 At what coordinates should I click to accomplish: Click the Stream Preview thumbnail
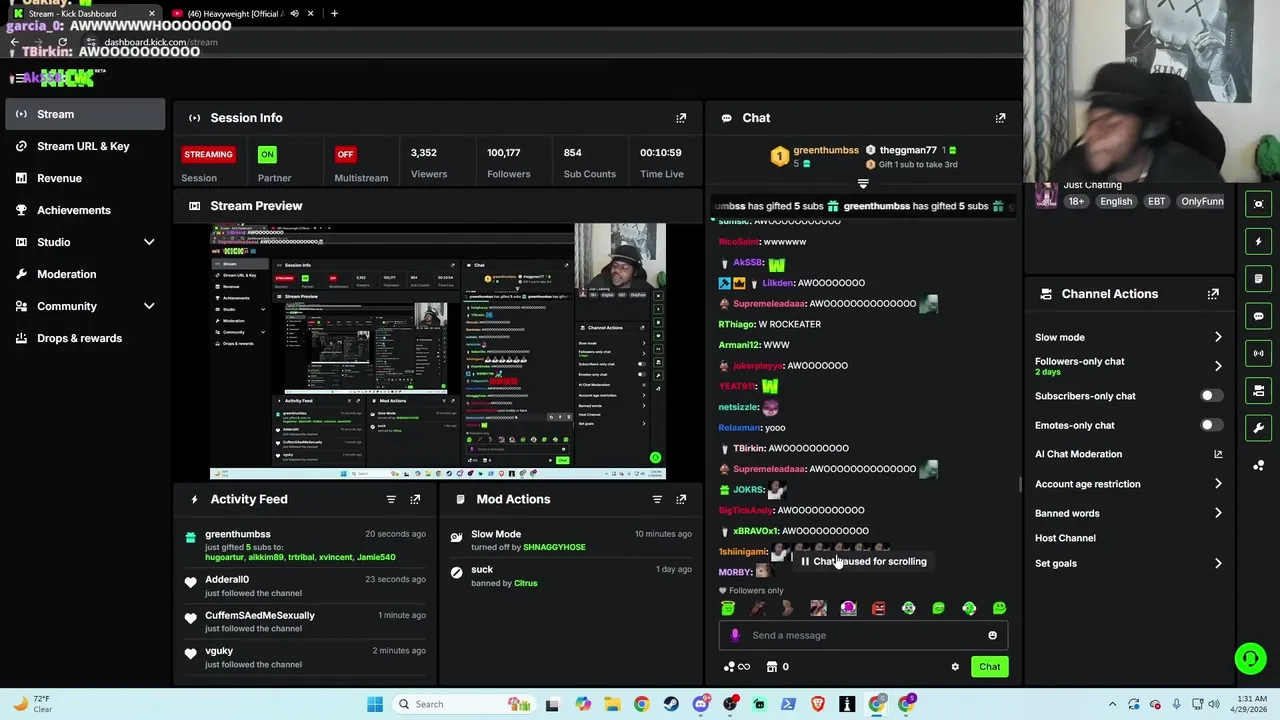pyautogui.click(x=438, y=351)
